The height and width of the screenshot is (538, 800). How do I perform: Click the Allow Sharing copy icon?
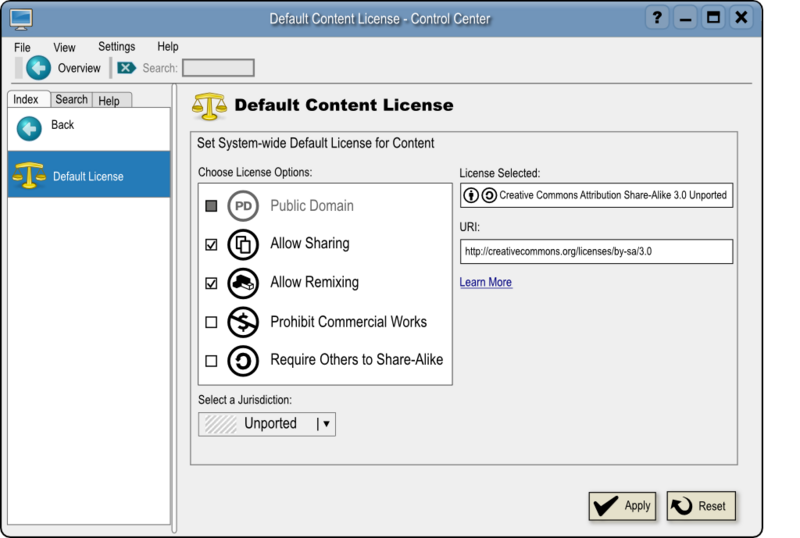[x=243, y=244]
